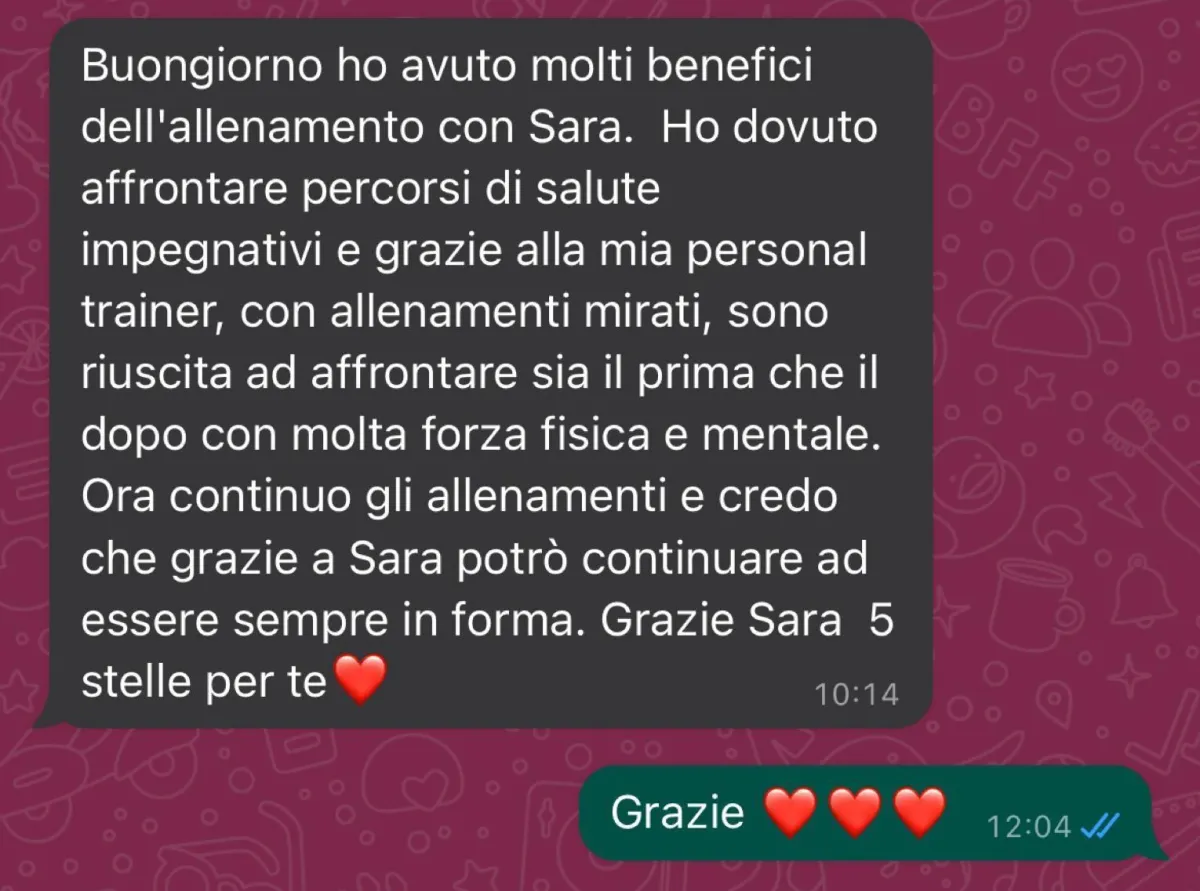
Task: Select the green 'Grazie' sent message bubble
Action: click(x=870, y=813)
